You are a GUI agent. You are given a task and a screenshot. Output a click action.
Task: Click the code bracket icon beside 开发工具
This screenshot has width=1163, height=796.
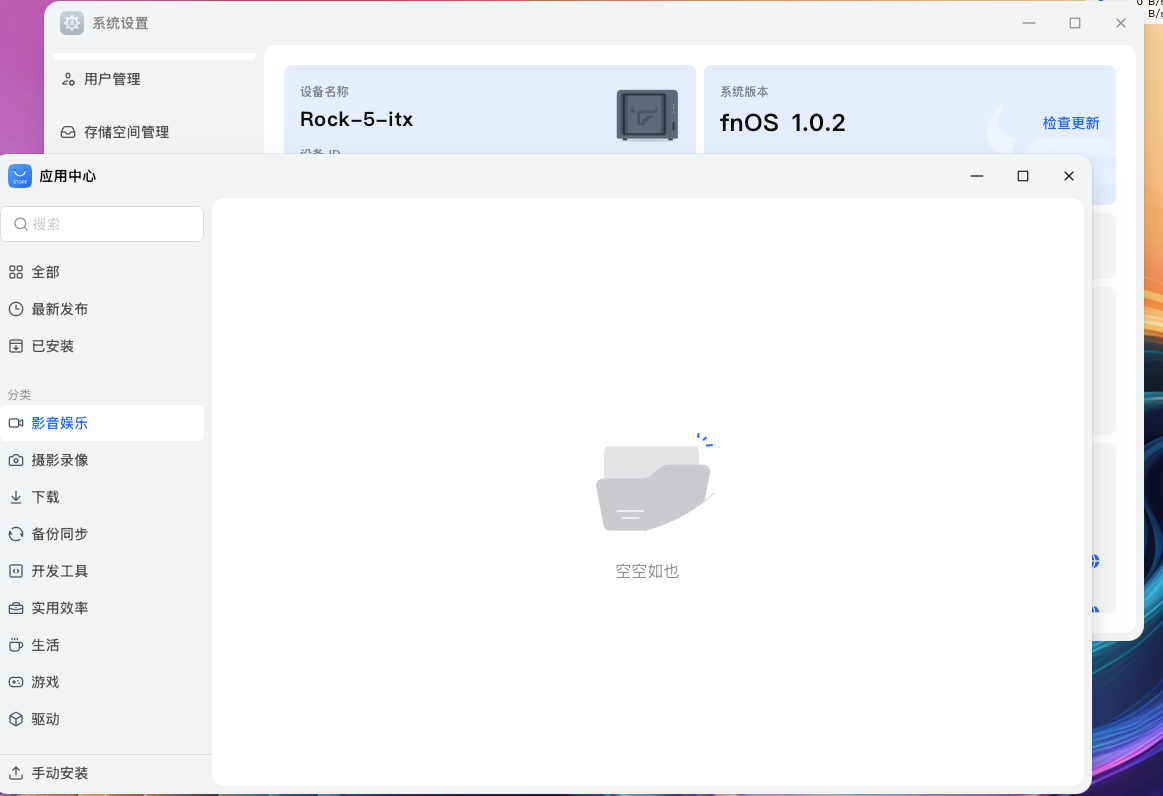[16, 571]
